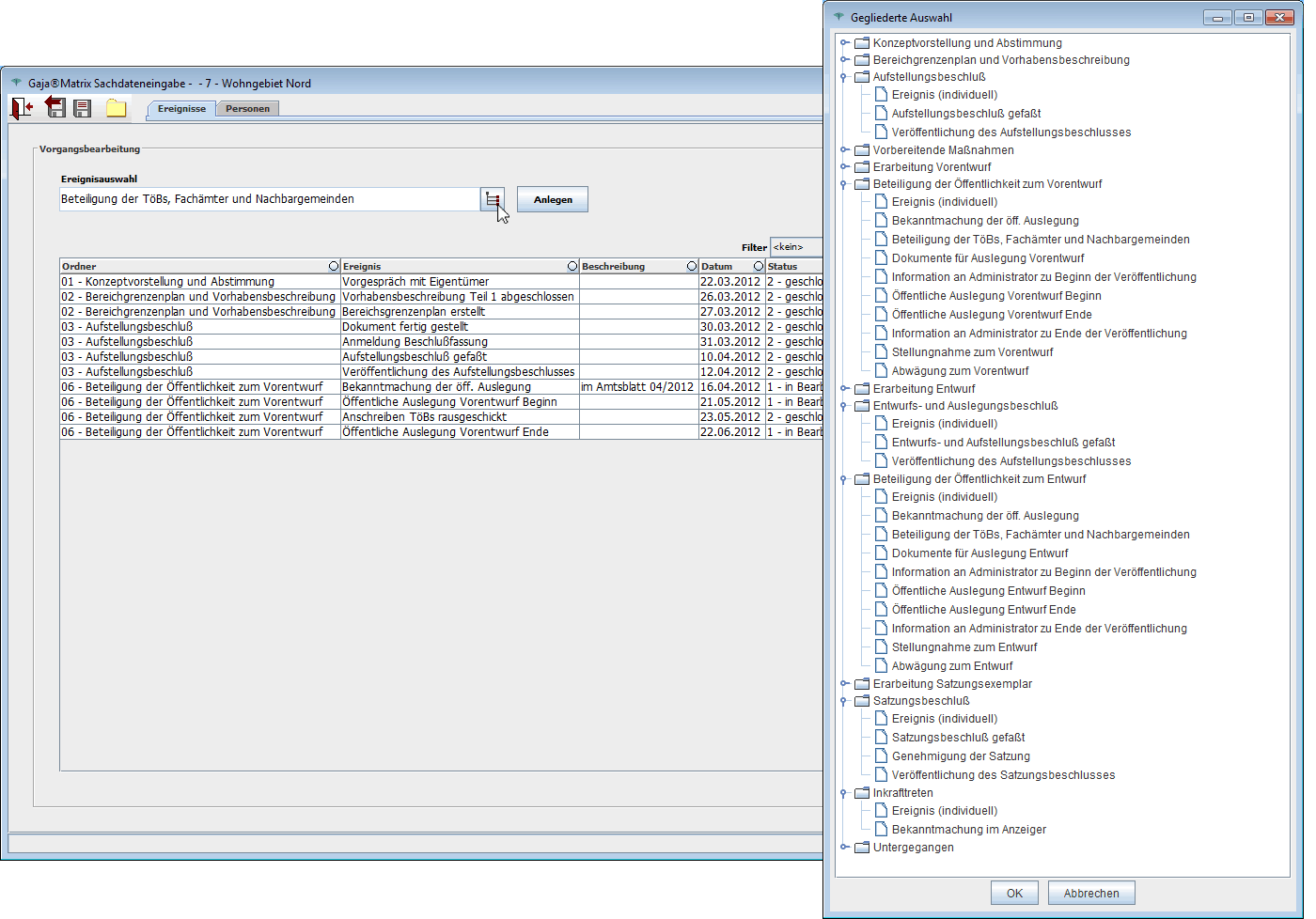
Task: Toggle the circle in Ordner column header
Action: [334, 267]
